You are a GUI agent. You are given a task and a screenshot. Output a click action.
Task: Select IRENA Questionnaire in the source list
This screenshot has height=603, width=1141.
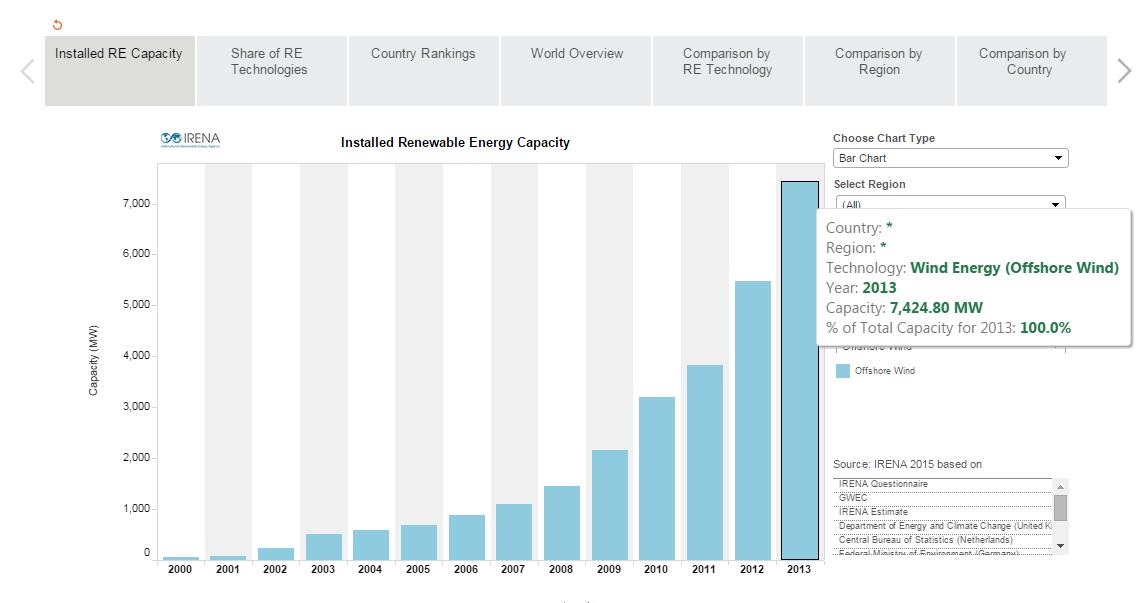coord(883,484)
